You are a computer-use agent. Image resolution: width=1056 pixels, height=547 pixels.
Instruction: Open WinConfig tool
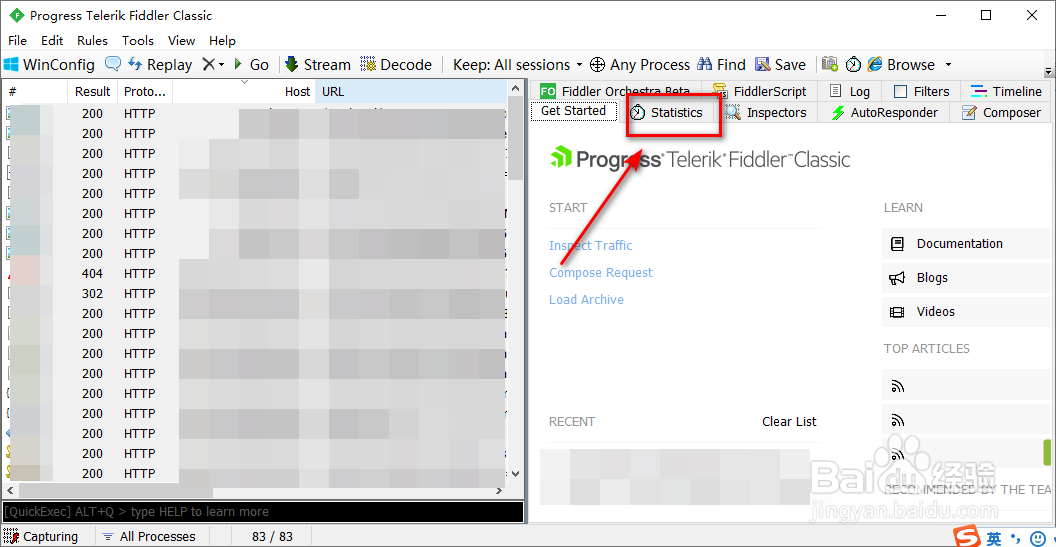point(49,65)
